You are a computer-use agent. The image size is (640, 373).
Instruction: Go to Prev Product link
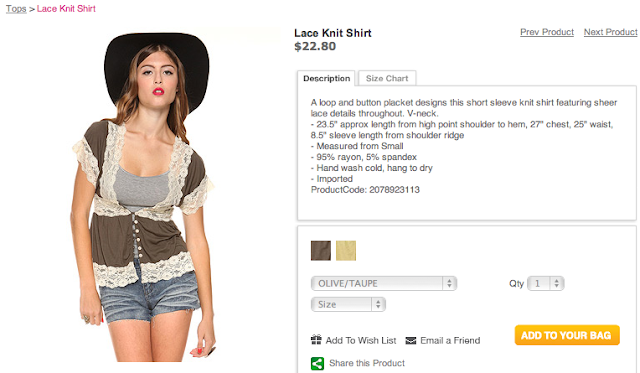(x=547, y=32)
